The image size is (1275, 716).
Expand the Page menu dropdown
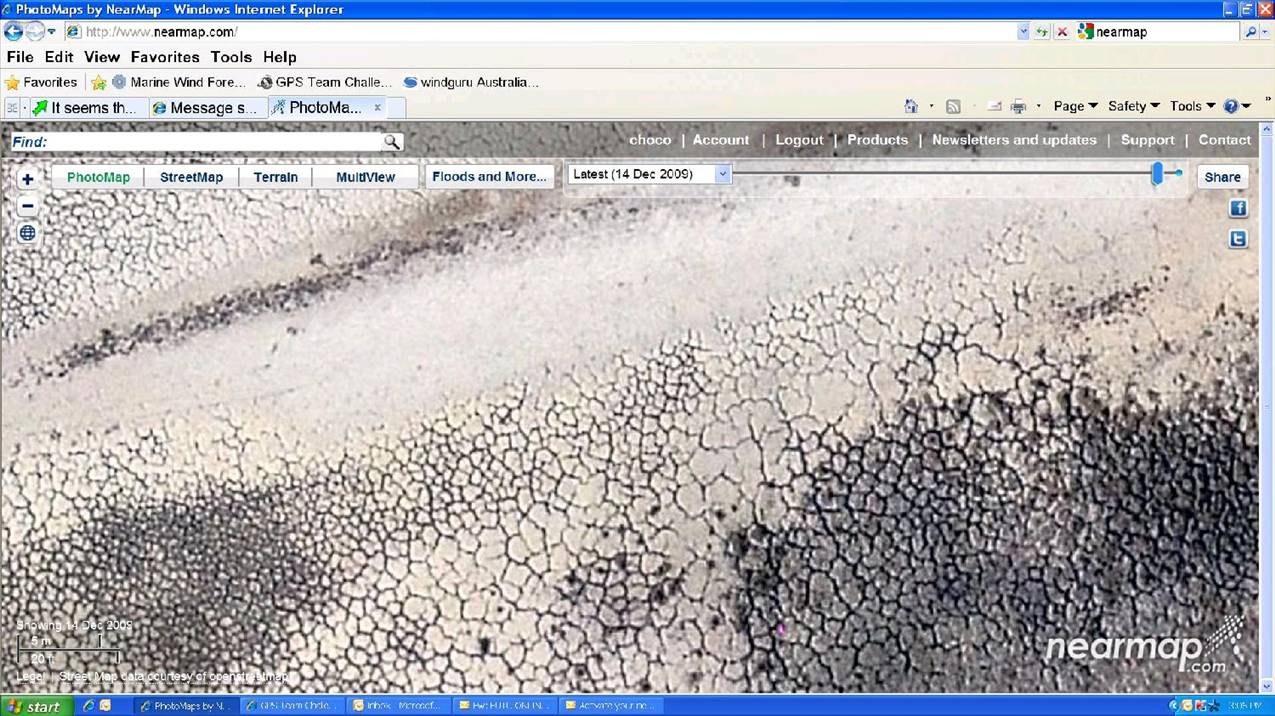tap(1075, 106)
